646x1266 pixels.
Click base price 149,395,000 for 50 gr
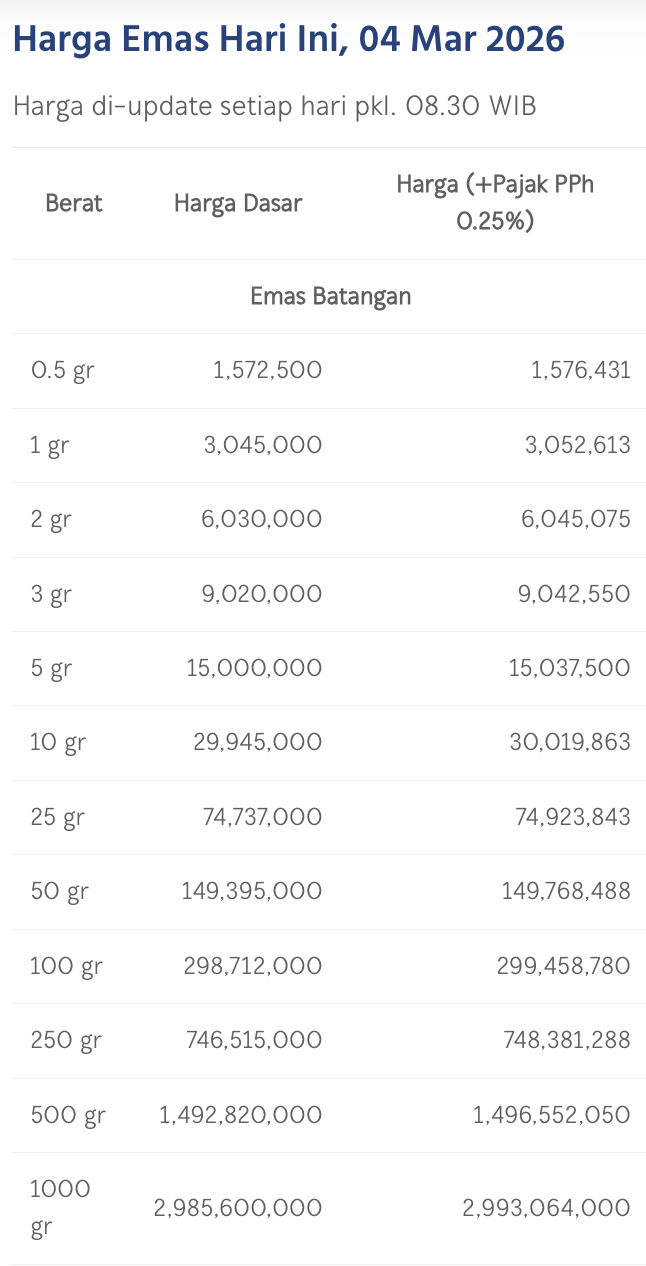pyautogui.click(x=251, y=892)
